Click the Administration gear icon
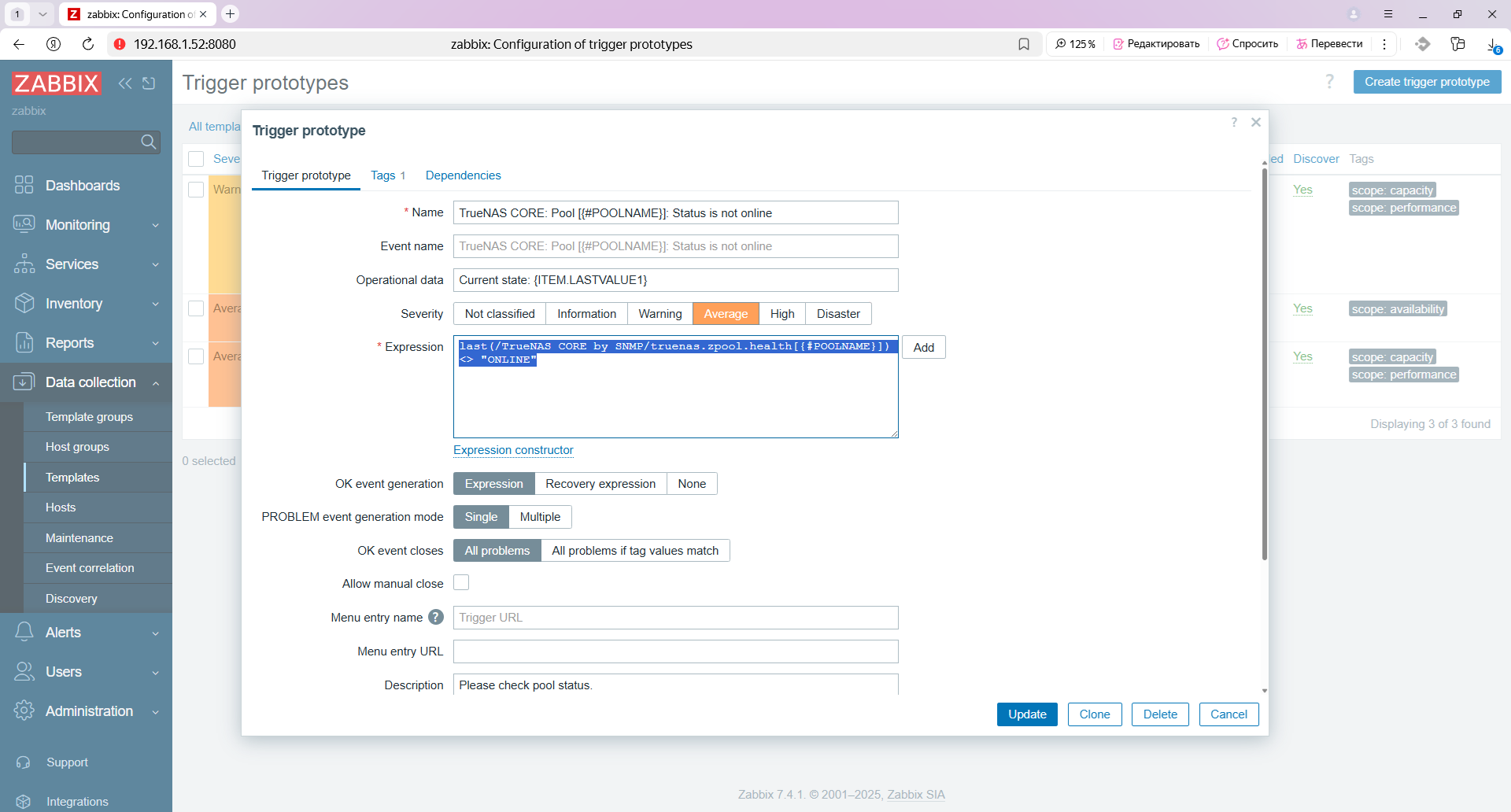1511x812 pixels. tap(24, 710)
